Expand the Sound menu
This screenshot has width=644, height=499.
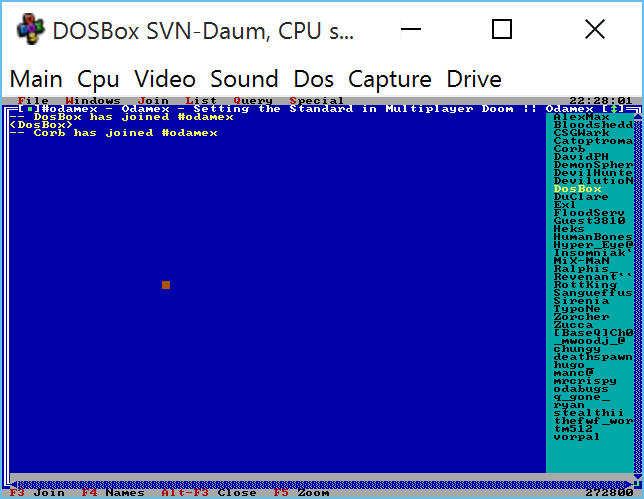[x=244, y=79]
